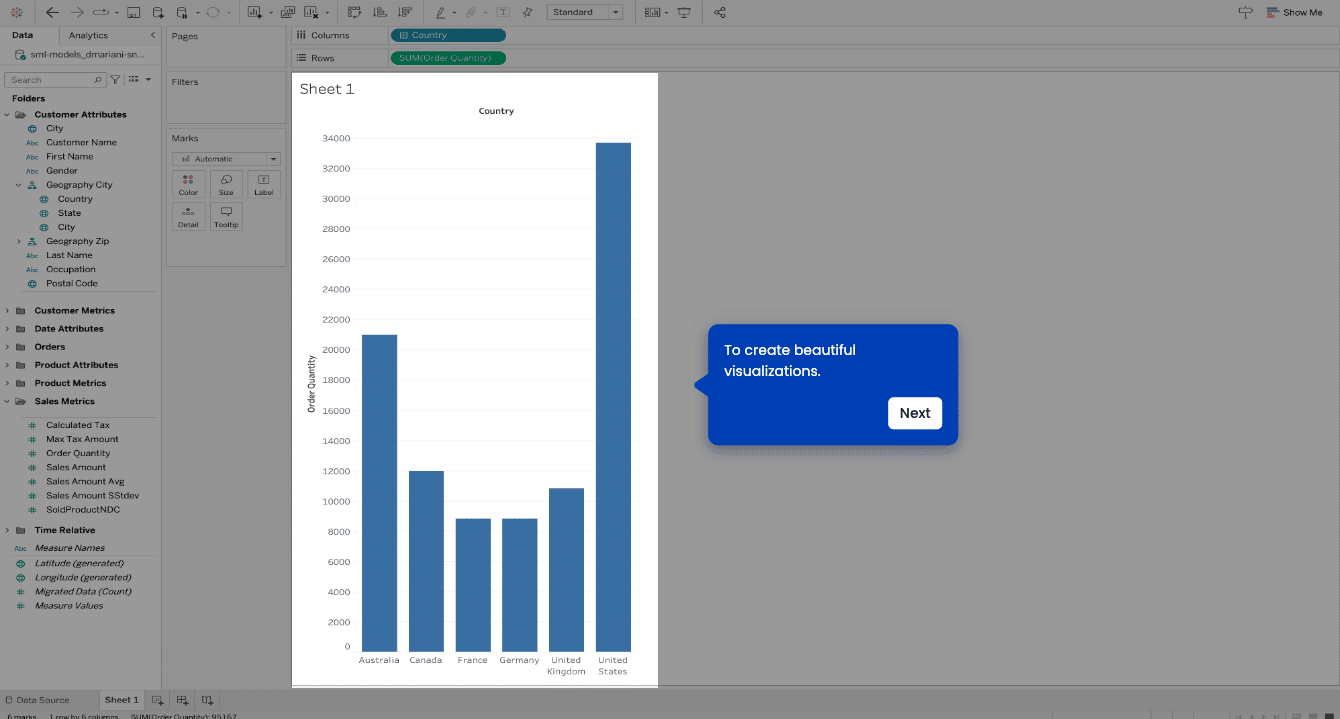Click the Presentation Mode icon
The width and height of the screenshot is (1340, 719).
click(684, 12)
